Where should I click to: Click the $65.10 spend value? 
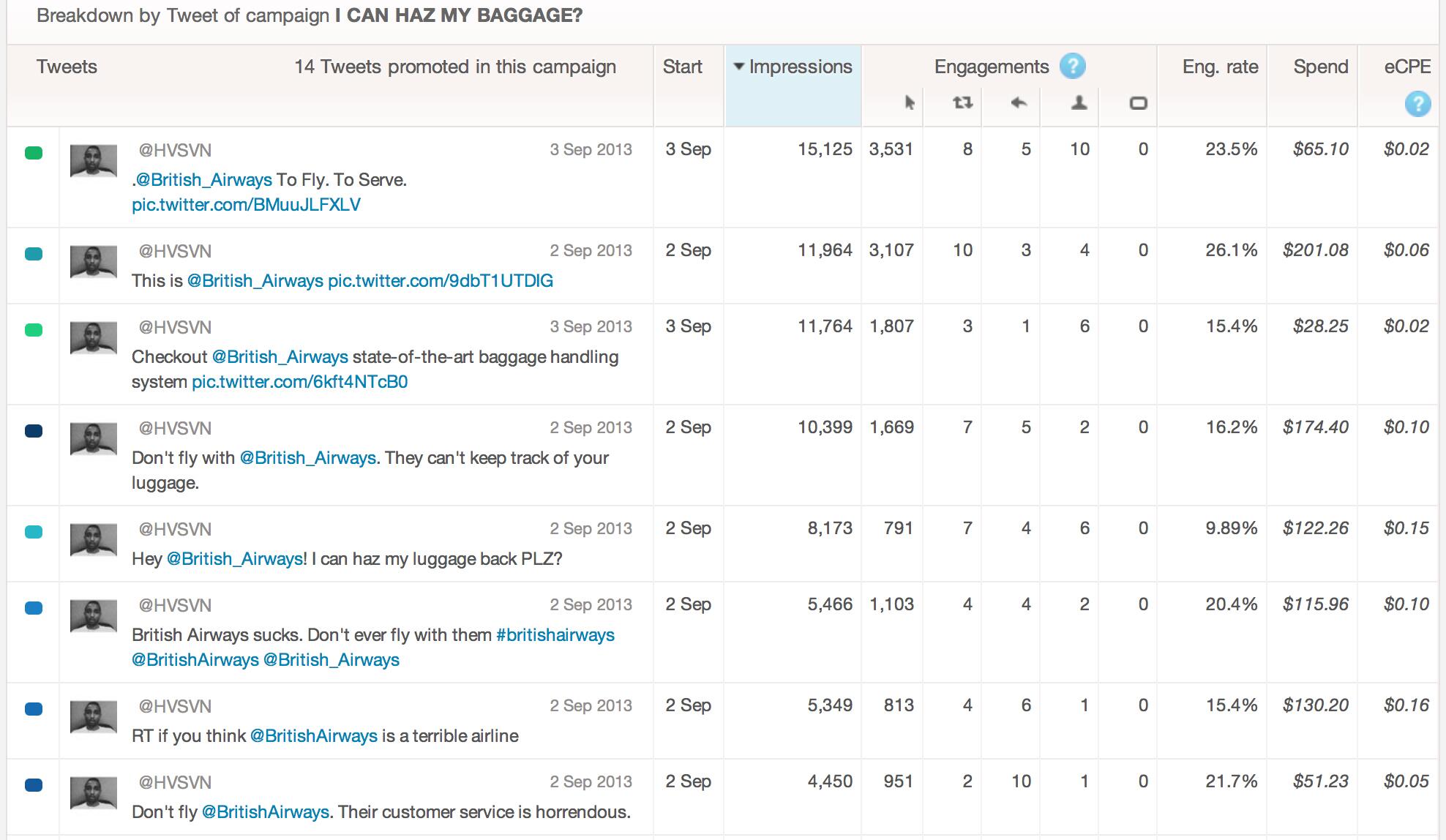click(1321, 149)
